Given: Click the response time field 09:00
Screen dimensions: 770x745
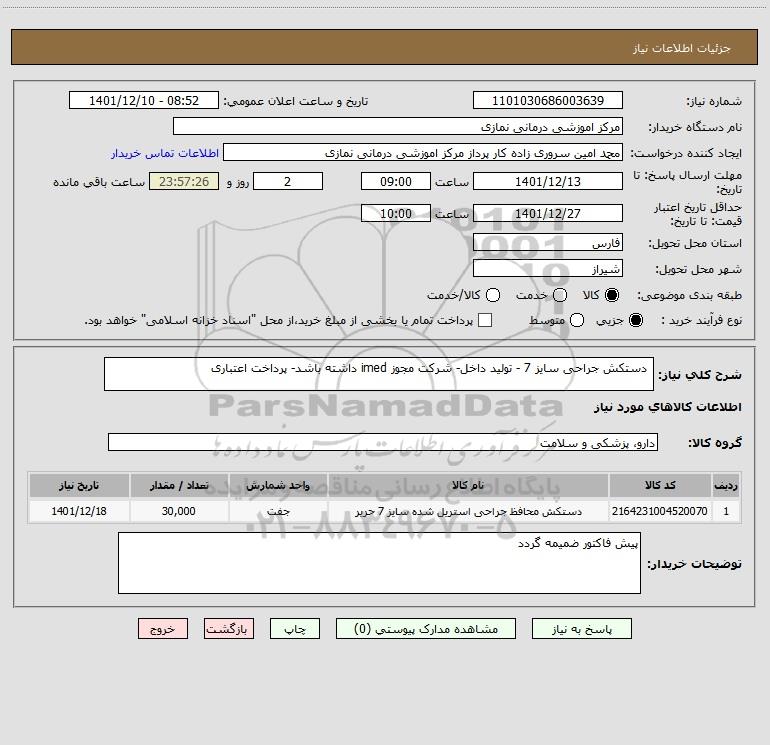Looking at the screenshot, I should click(x=396, y=181).
